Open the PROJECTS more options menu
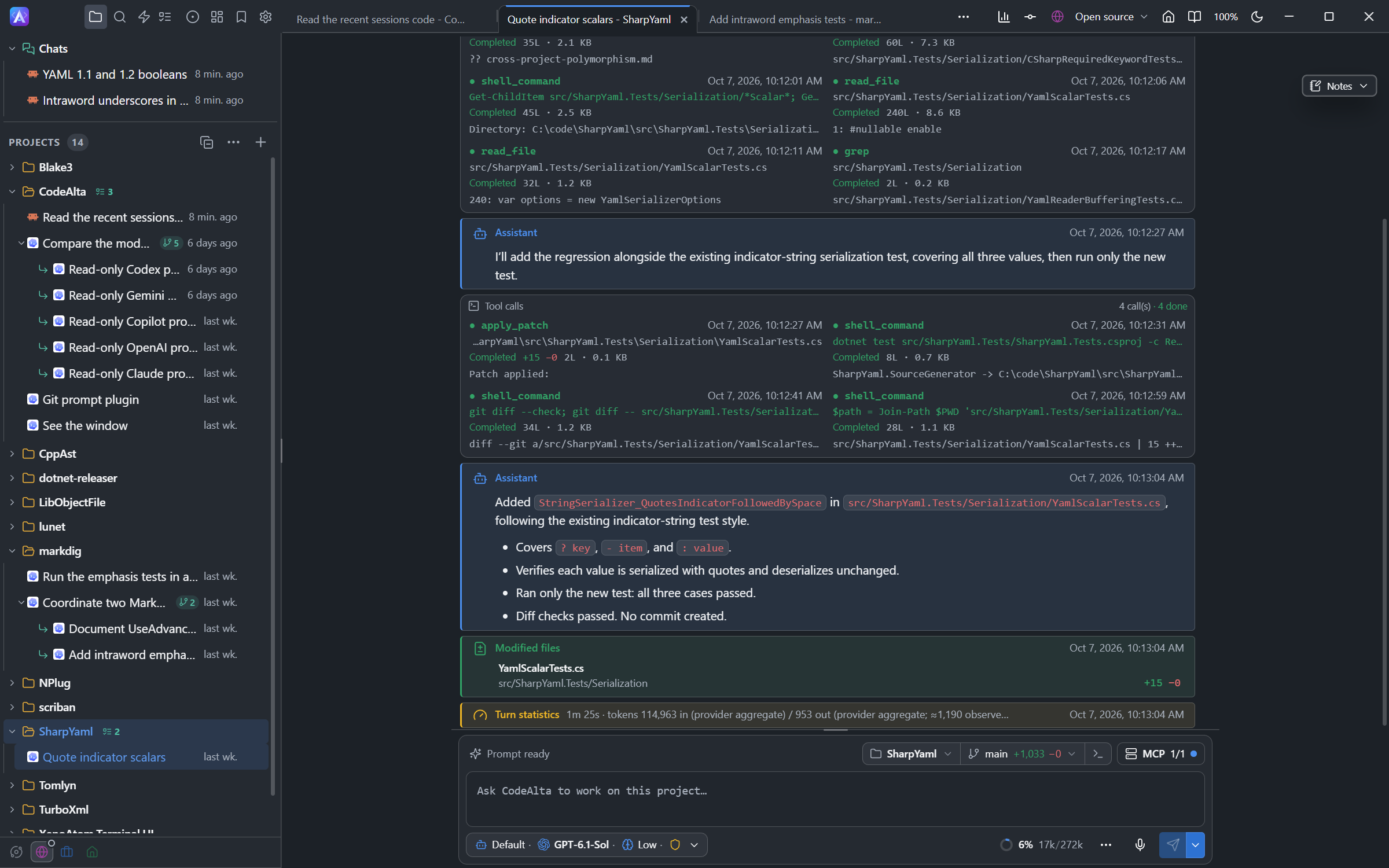Viewport: 1389px width, 868px height. pos(234,142)
